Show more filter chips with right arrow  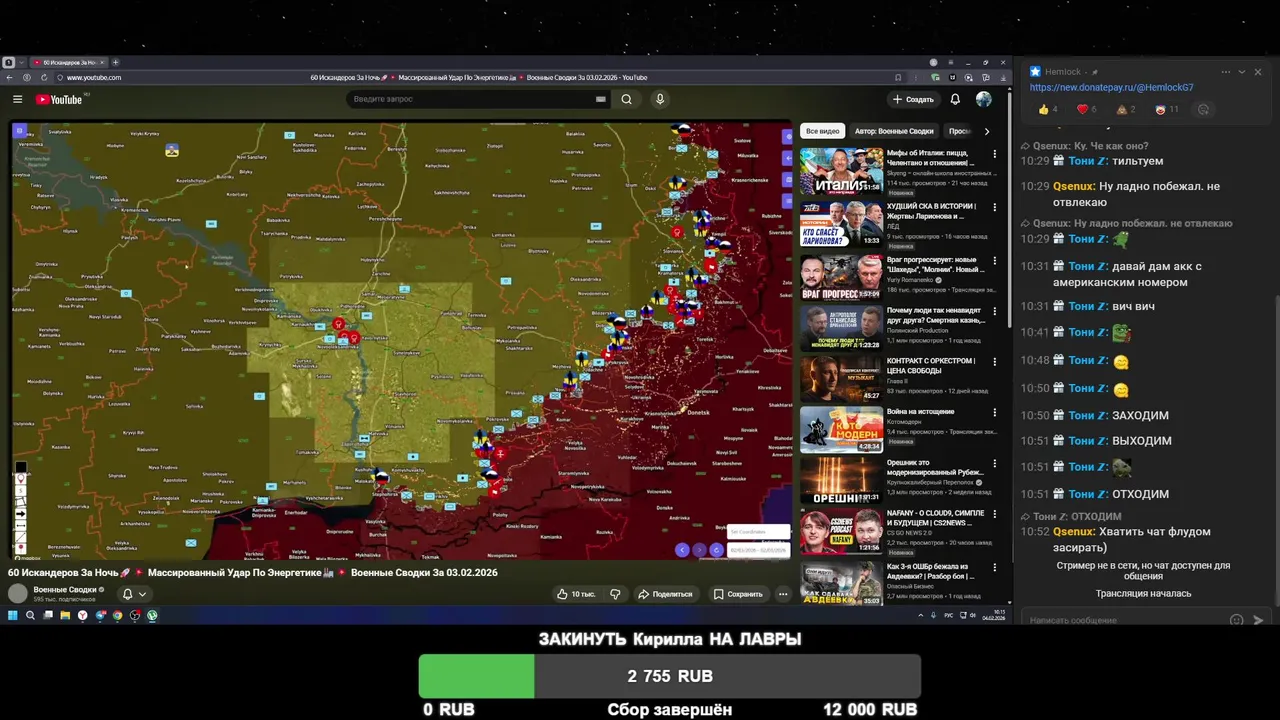click(x=986, y=131)
